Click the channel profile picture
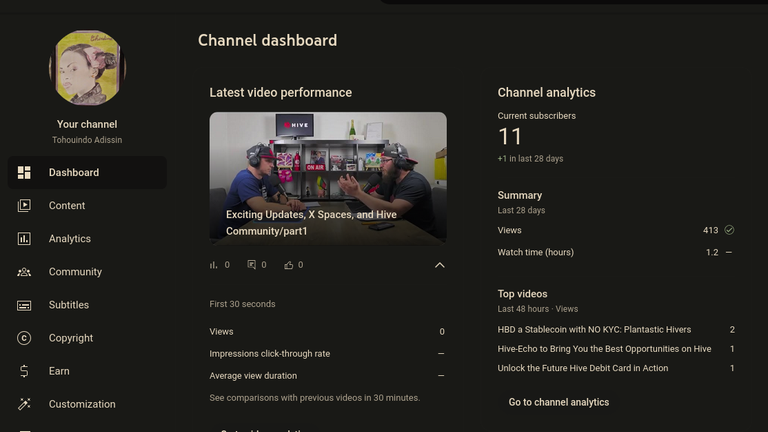768x432 pixels. pyautogui.click(x=87, y=68)
